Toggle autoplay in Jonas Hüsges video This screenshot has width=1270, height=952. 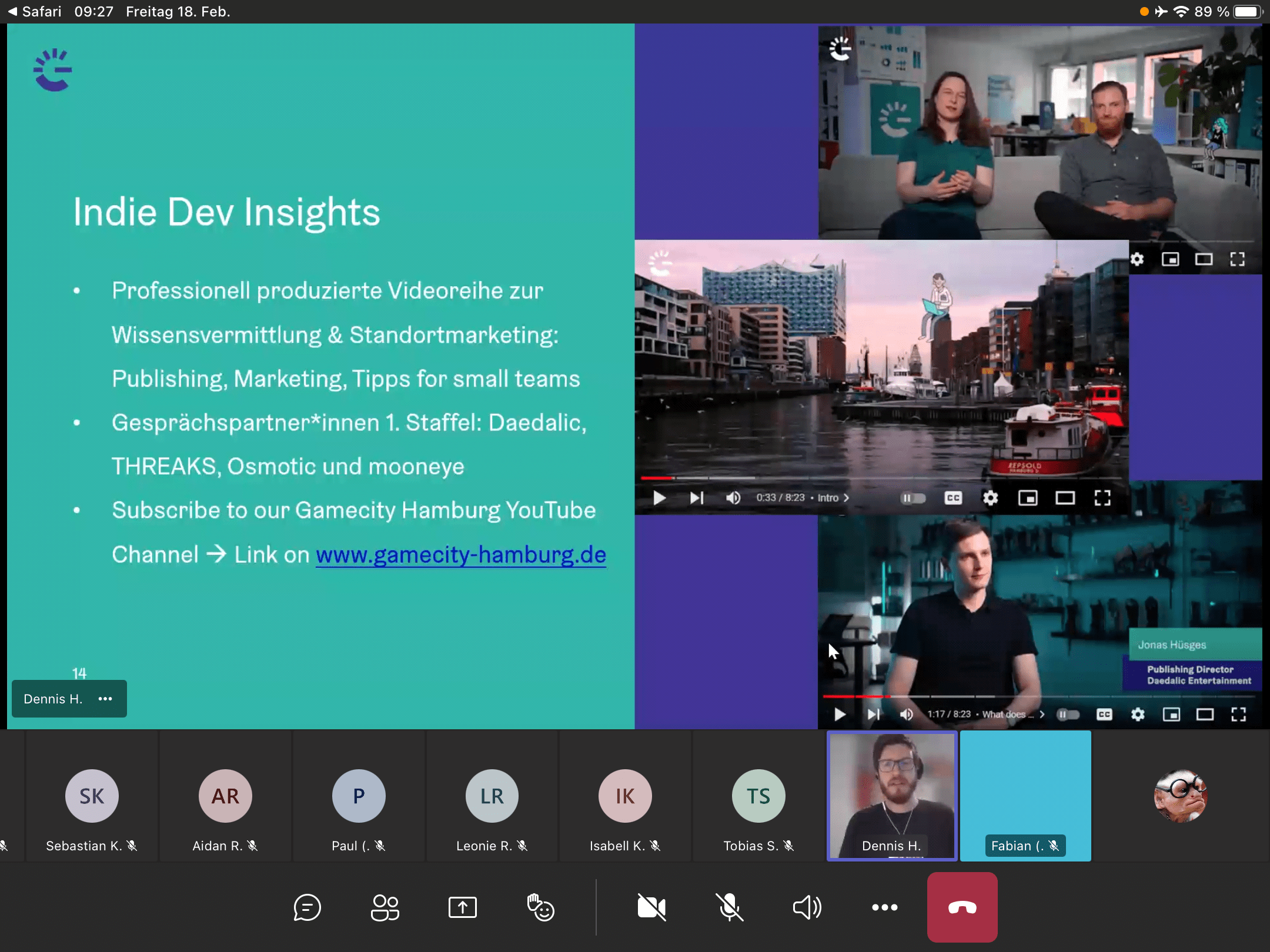click(x=1069, y=715)
